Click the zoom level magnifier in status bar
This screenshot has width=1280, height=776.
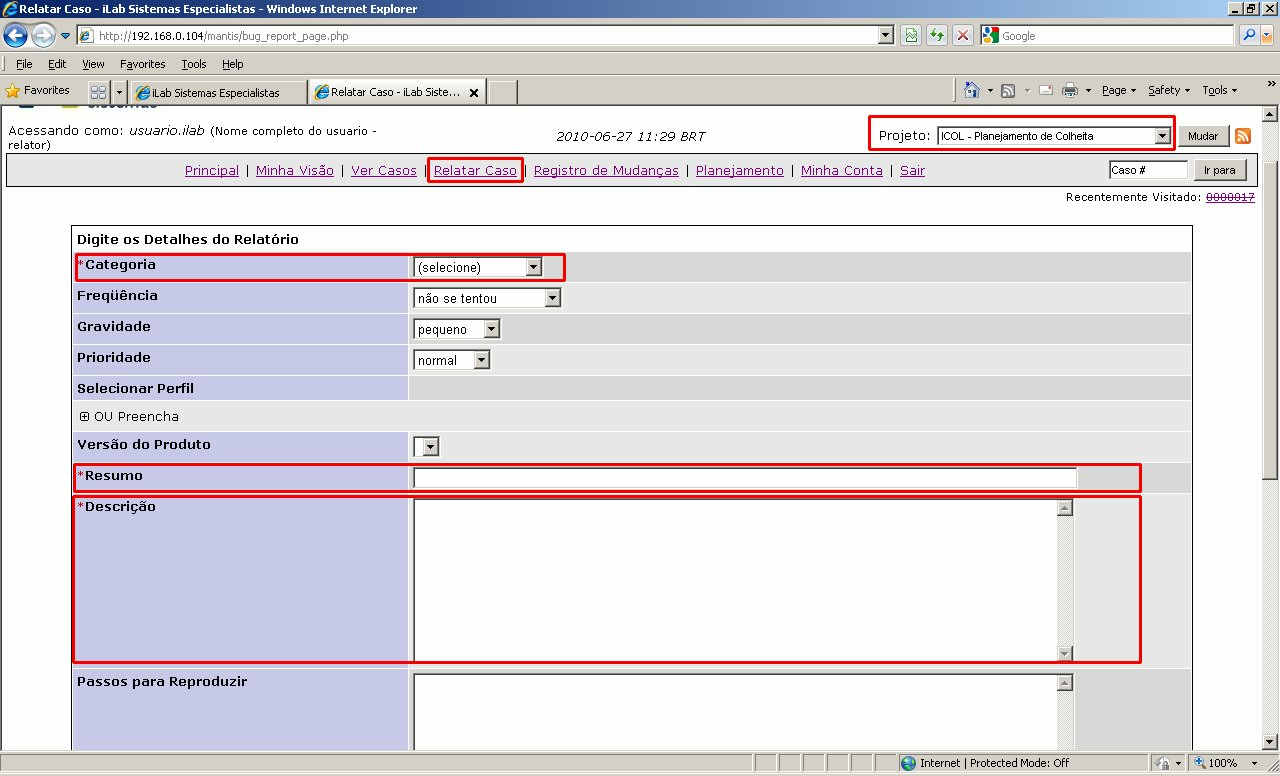(1200, 763)
